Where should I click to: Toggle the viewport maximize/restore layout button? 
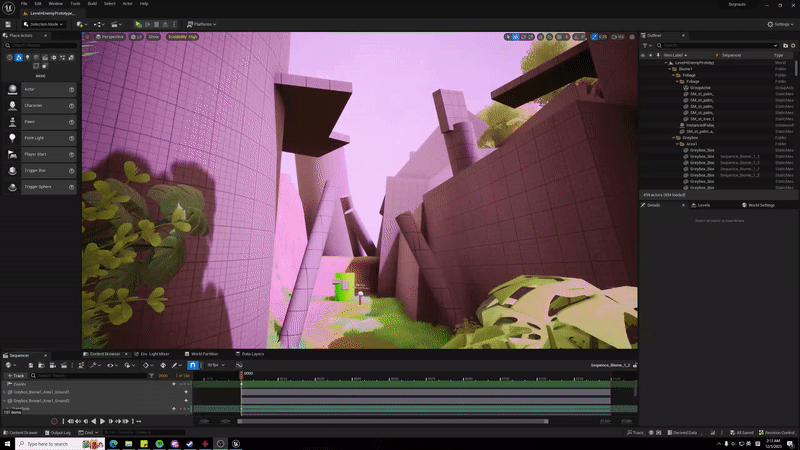(x=632, y=37)
